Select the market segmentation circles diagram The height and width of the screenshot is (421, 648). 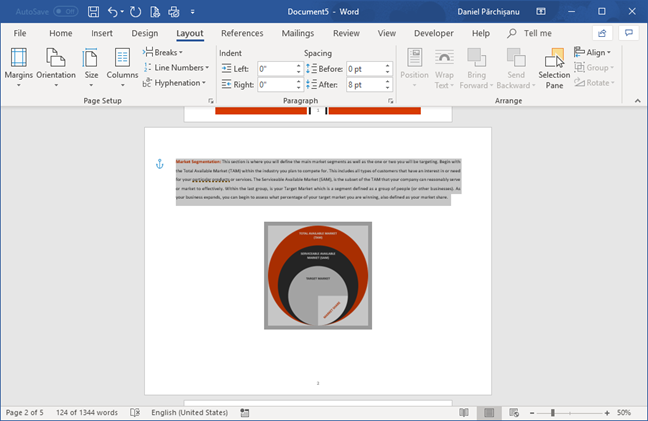click(x=318, y=276)
